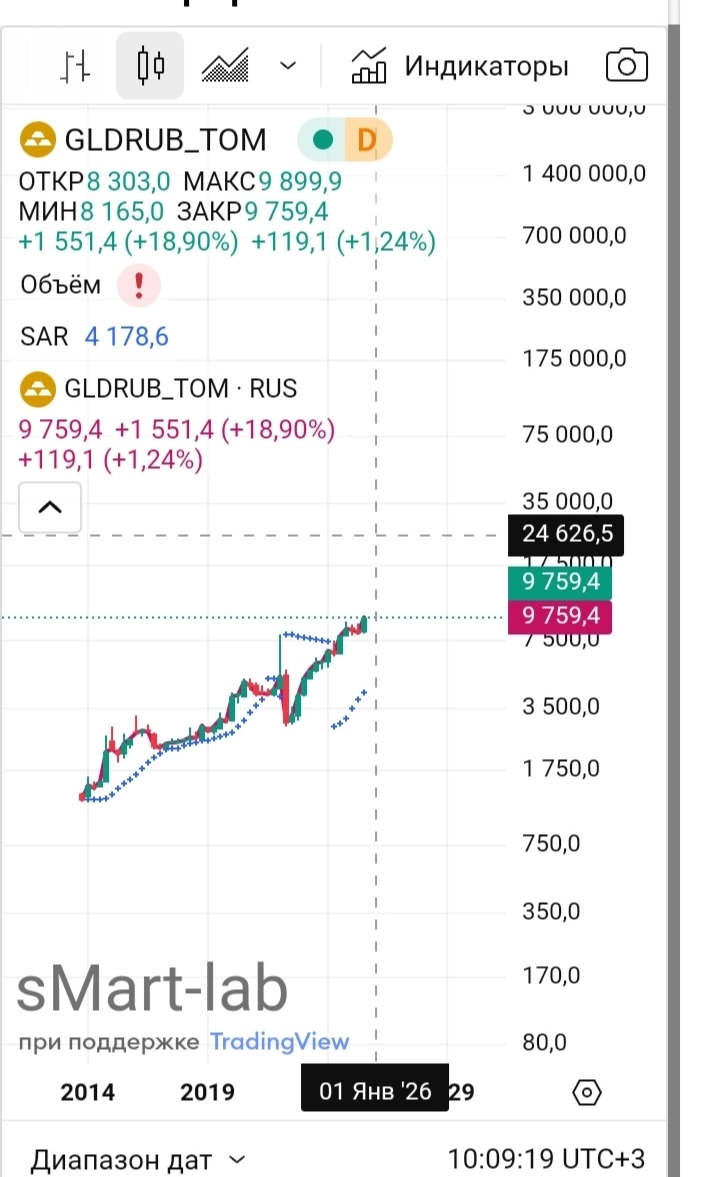Click the GLDRUB_TOM gold symbol icon
Viewport: 702px width, 1177px height.
(37, 139)
